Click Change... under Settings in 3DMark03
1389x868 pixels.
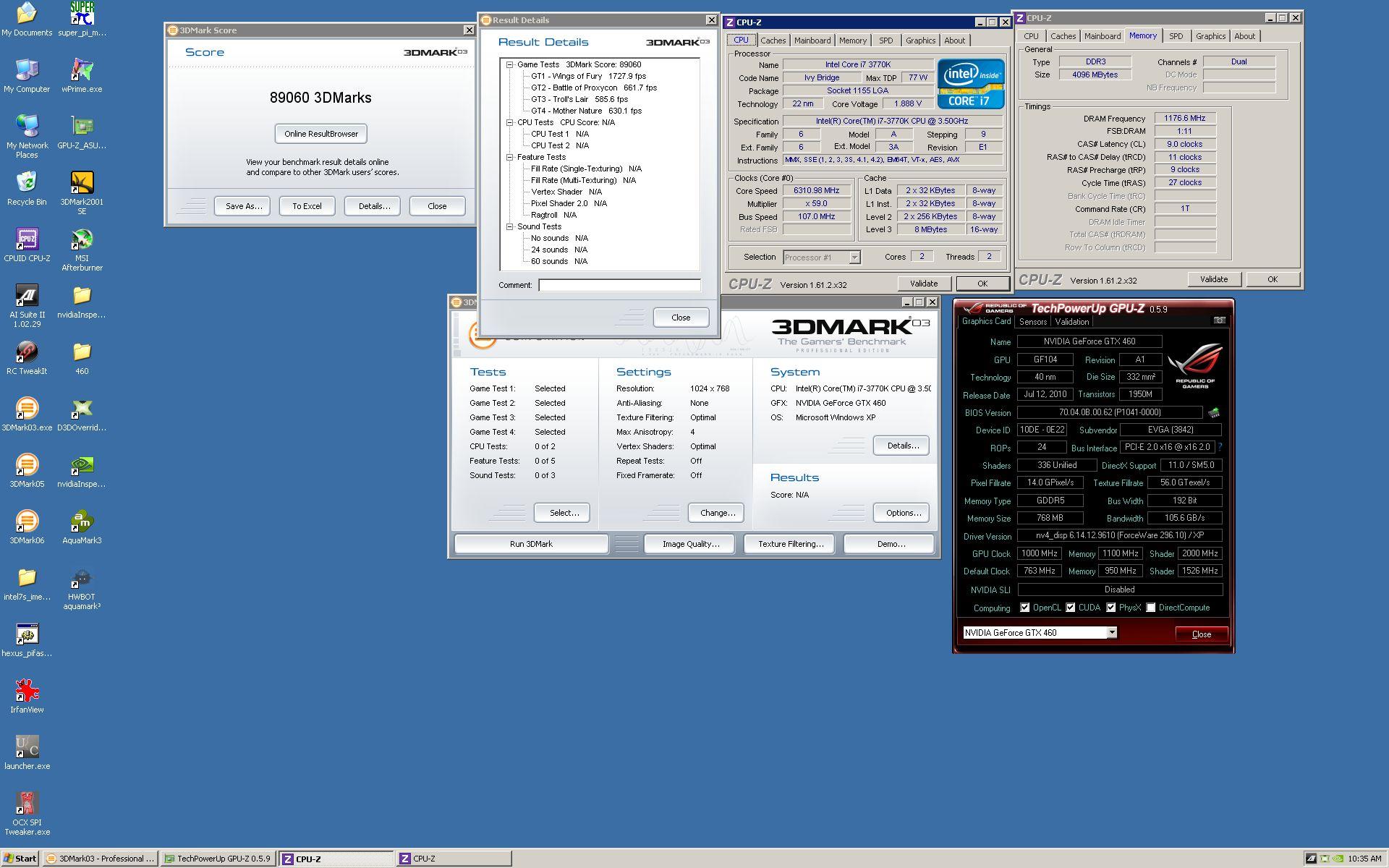(x=716, y=513)
